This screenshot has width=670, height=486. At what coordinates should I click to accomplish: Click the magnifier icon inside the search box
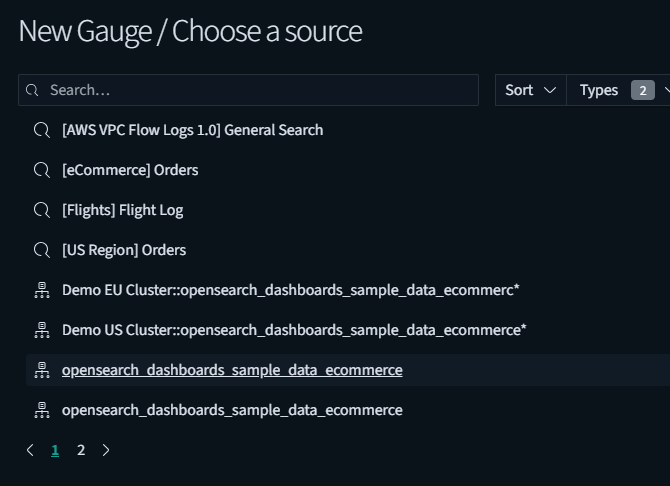[33, 90]
